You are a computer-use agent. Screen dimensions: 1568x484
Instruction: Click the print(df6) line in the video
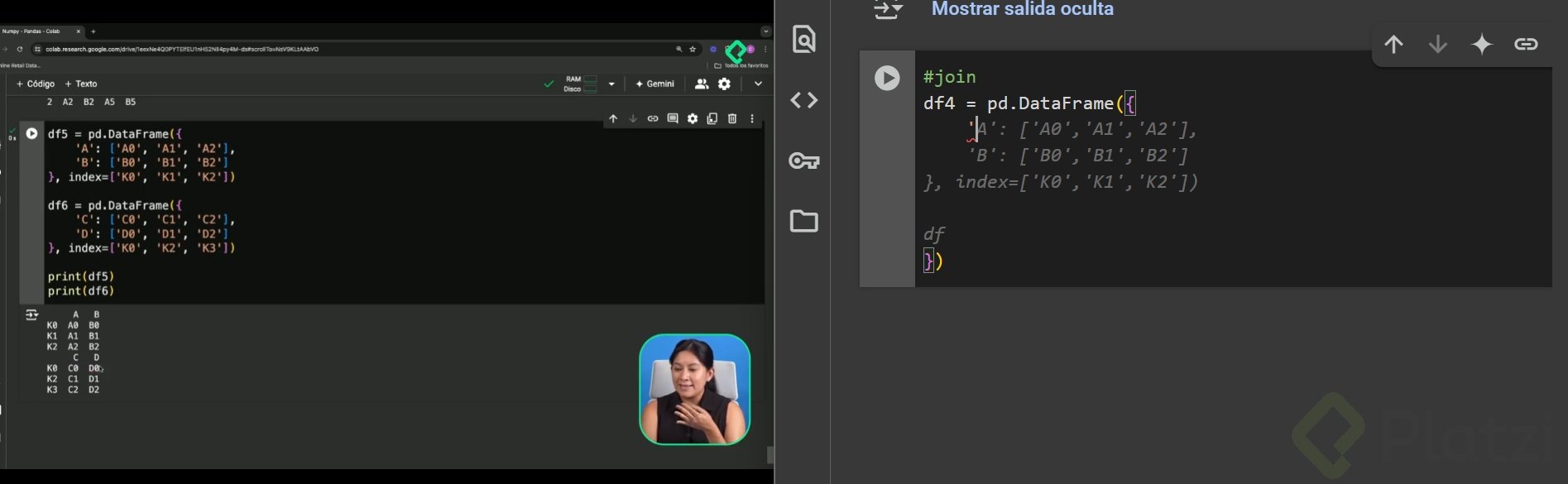81,291
